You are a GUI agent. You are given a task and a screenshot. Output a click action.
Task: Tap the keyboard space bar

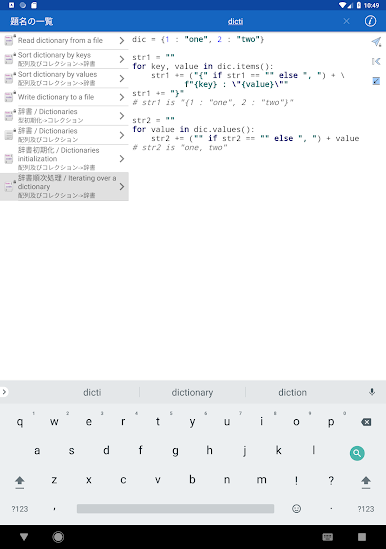[175, 509]
